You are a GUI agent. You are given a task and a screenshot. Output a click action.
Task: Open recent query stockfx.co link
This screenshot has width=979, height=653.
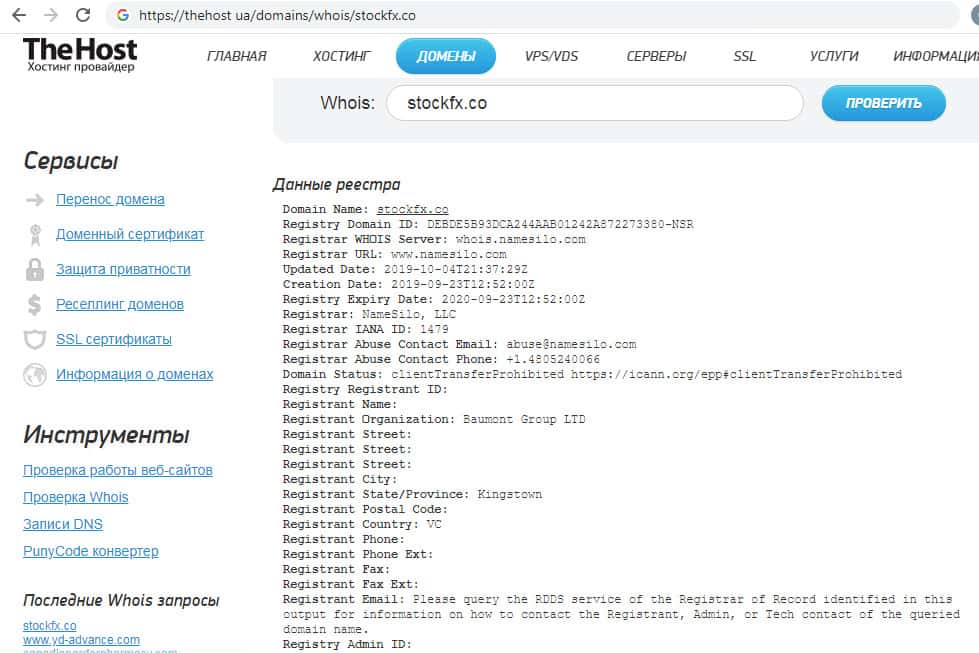tap(49, 626)
